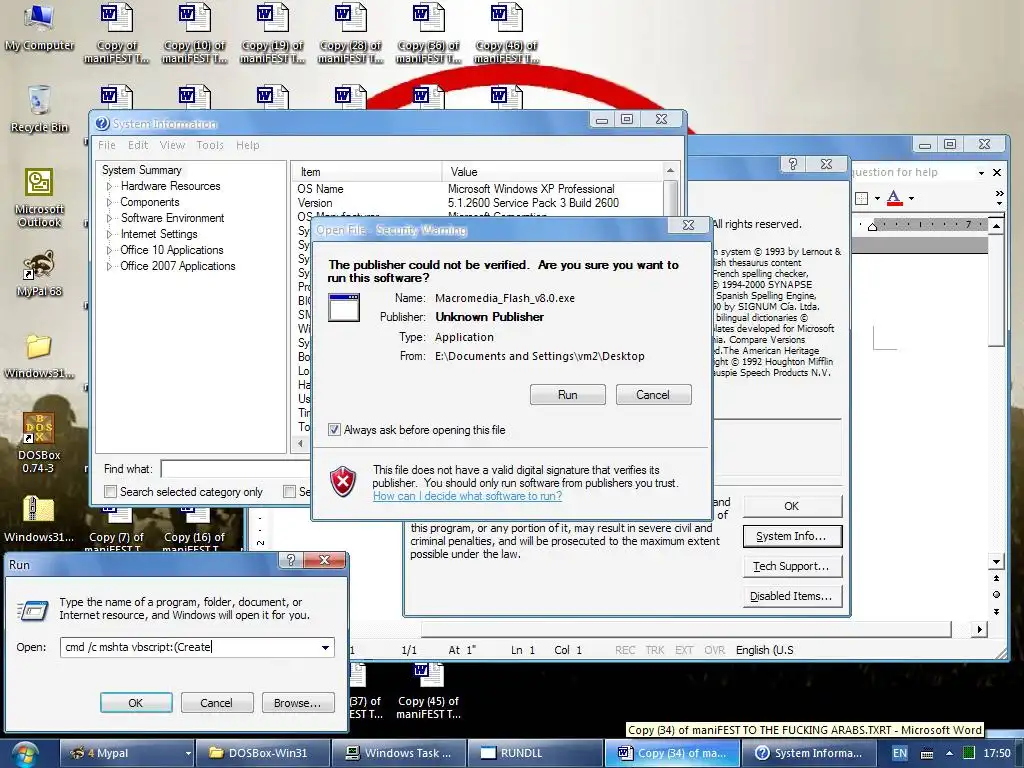The height and width of the screenshot is (768, 1024).
Task: Open the Windows Start orb
Action: [24, 754]
